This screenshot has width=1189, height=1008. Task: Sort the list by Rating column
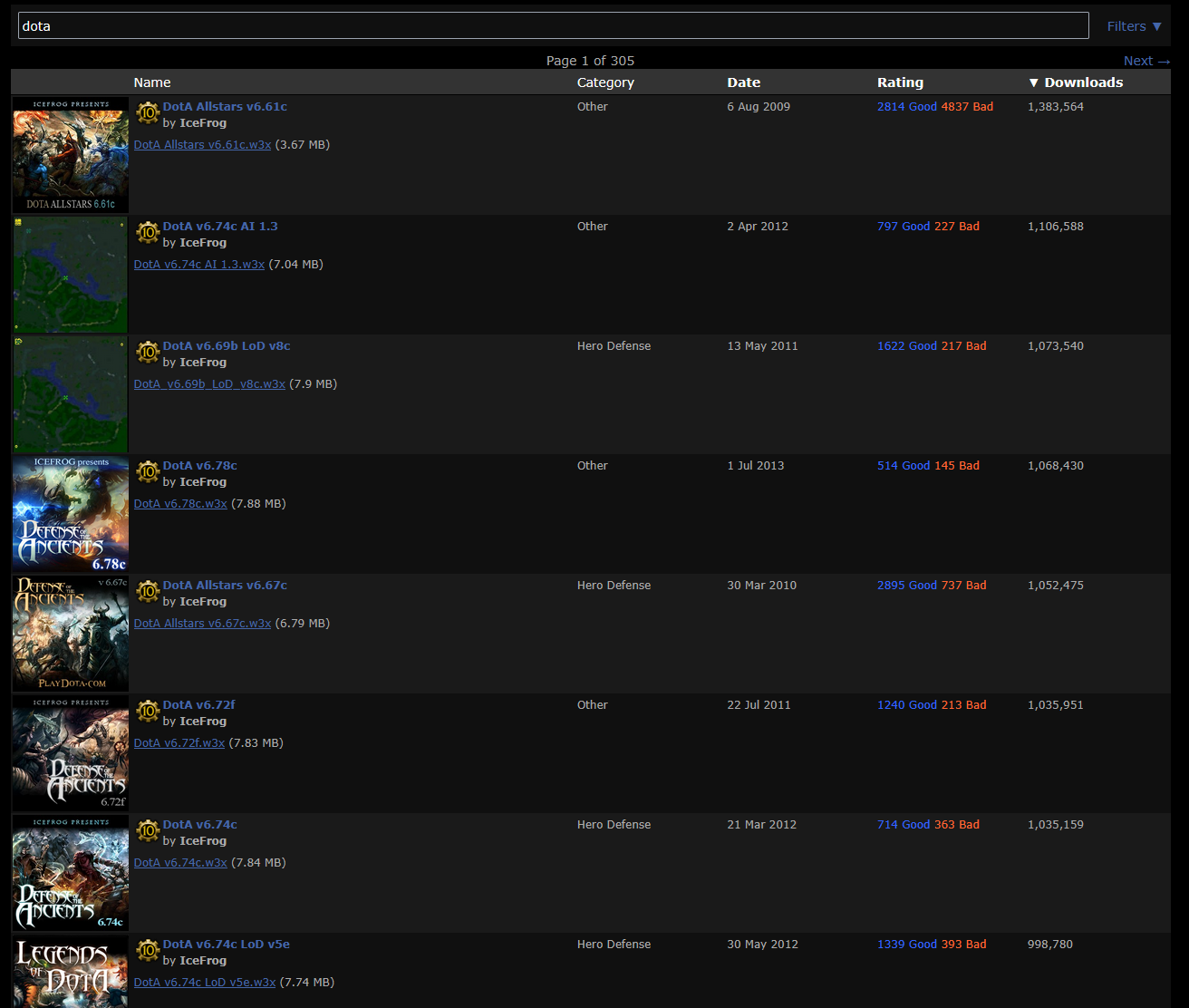pyautogui.click(x=900, y=82)
